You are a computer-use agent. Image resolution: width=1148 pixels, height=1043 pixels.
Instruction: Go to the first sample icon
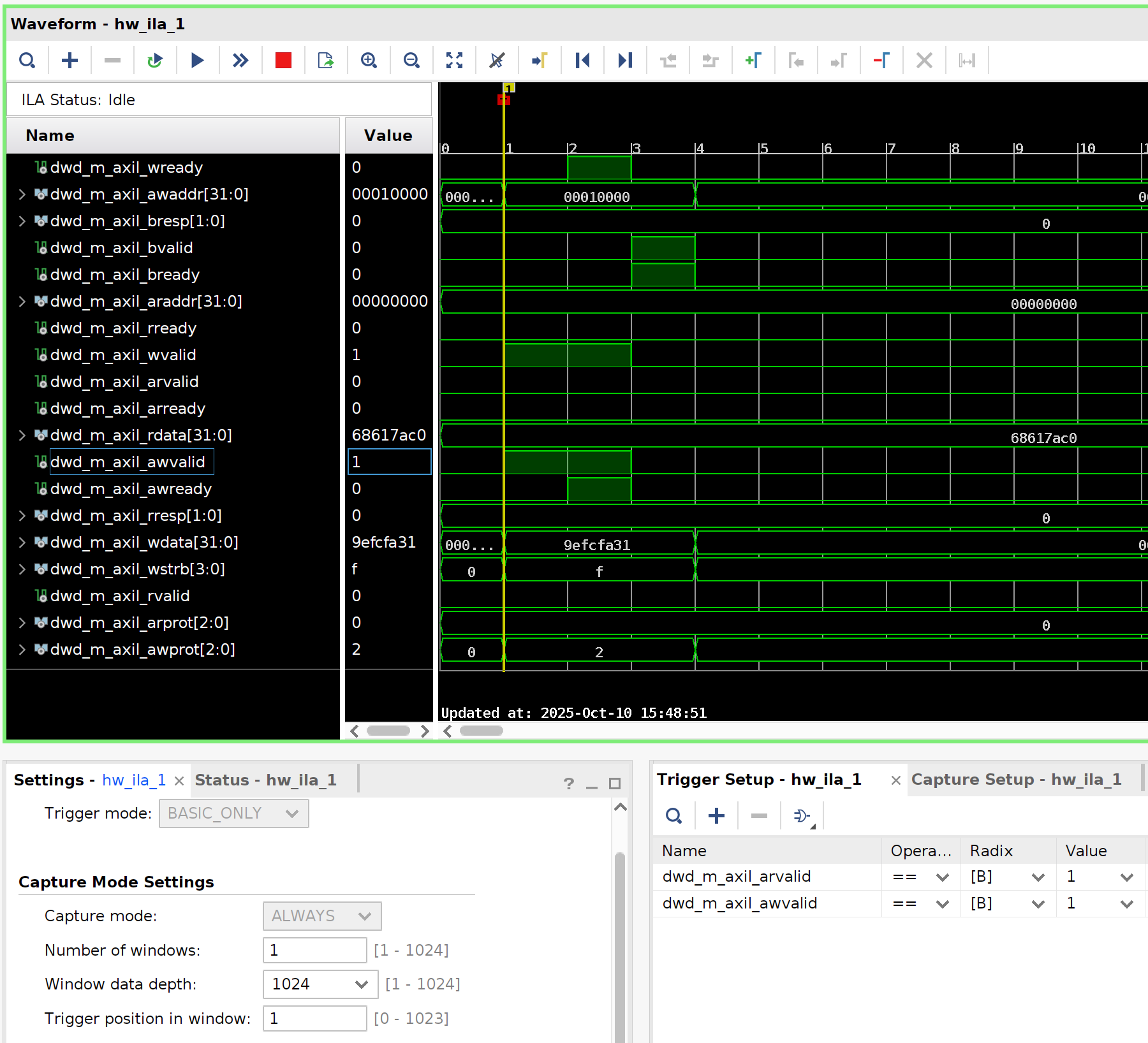[582, 61]
